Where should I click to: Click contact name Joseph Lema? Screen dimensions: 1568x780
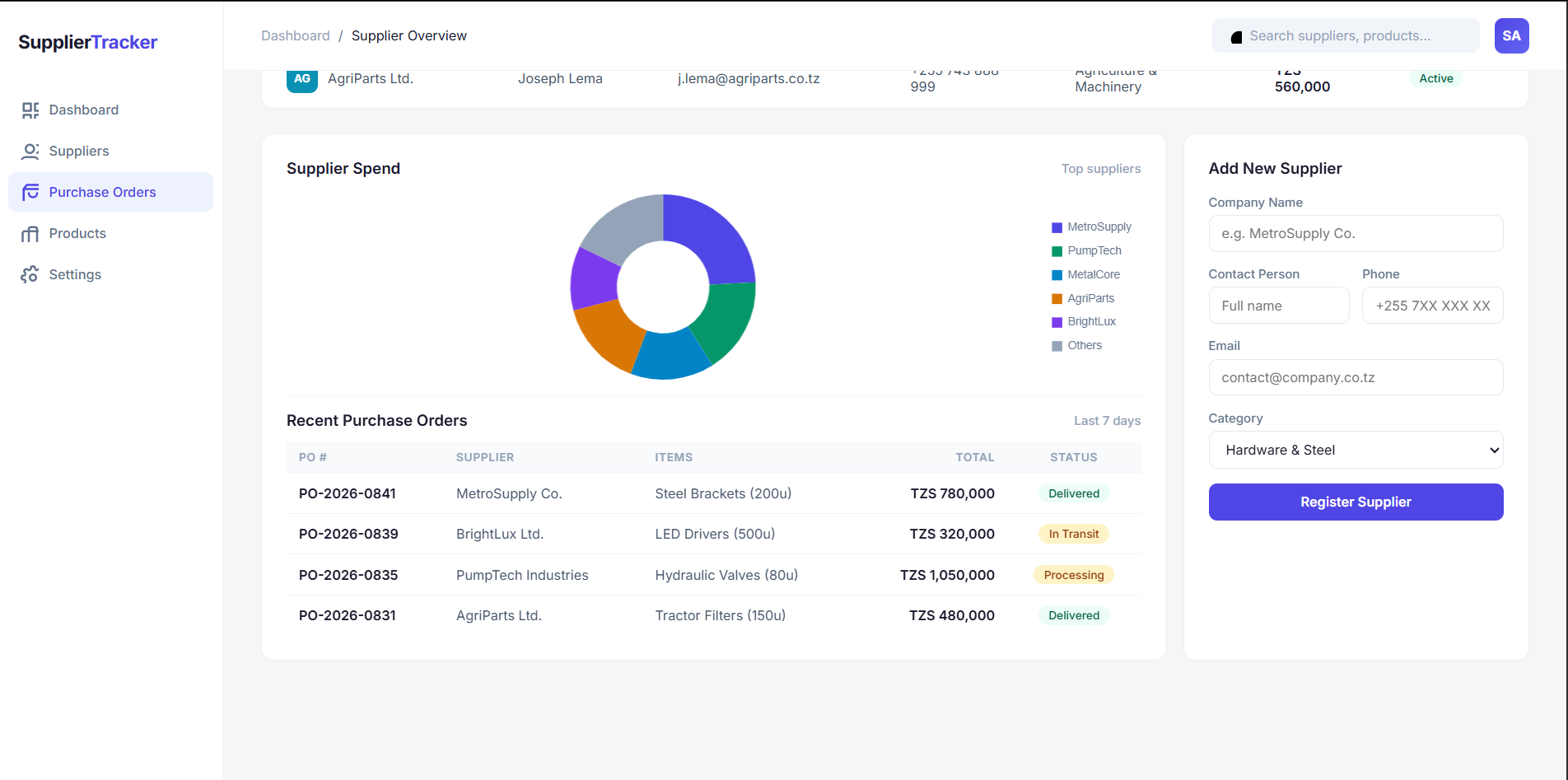pos(560,79)
